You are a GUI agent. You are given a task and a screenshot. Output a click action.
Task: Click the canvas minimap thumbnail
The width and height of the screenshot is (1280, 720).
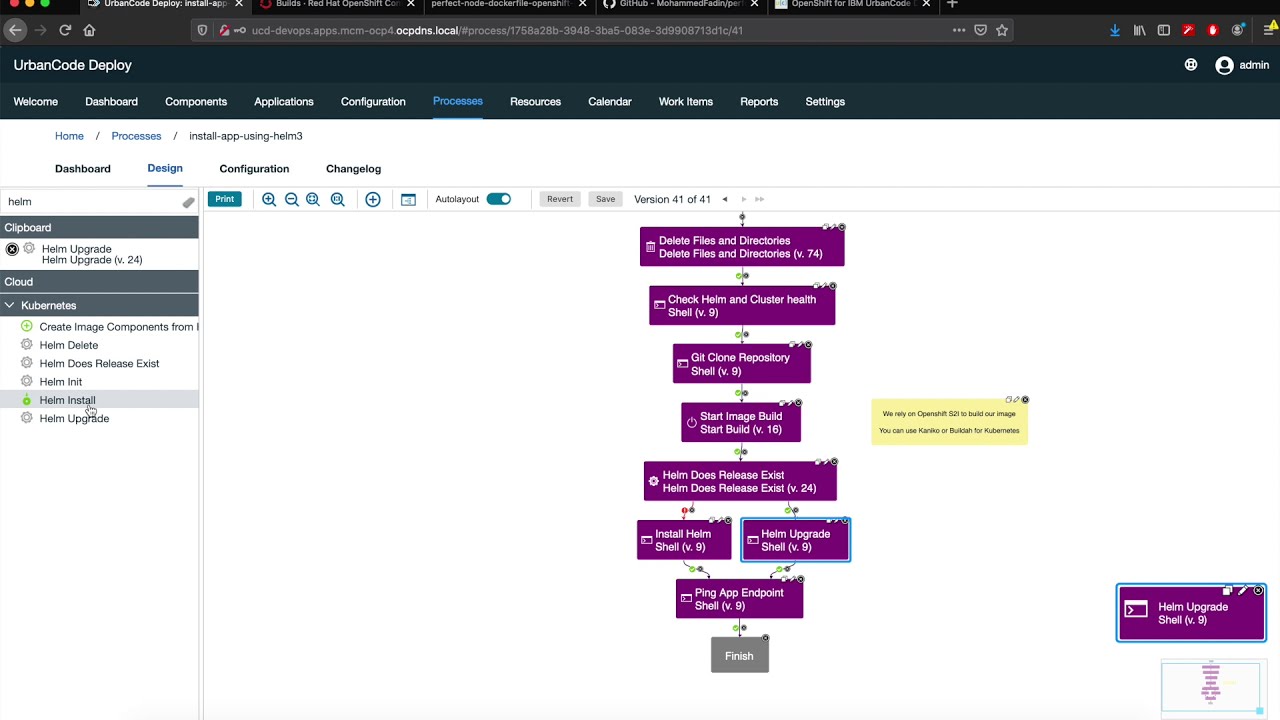coord(1212,688)
